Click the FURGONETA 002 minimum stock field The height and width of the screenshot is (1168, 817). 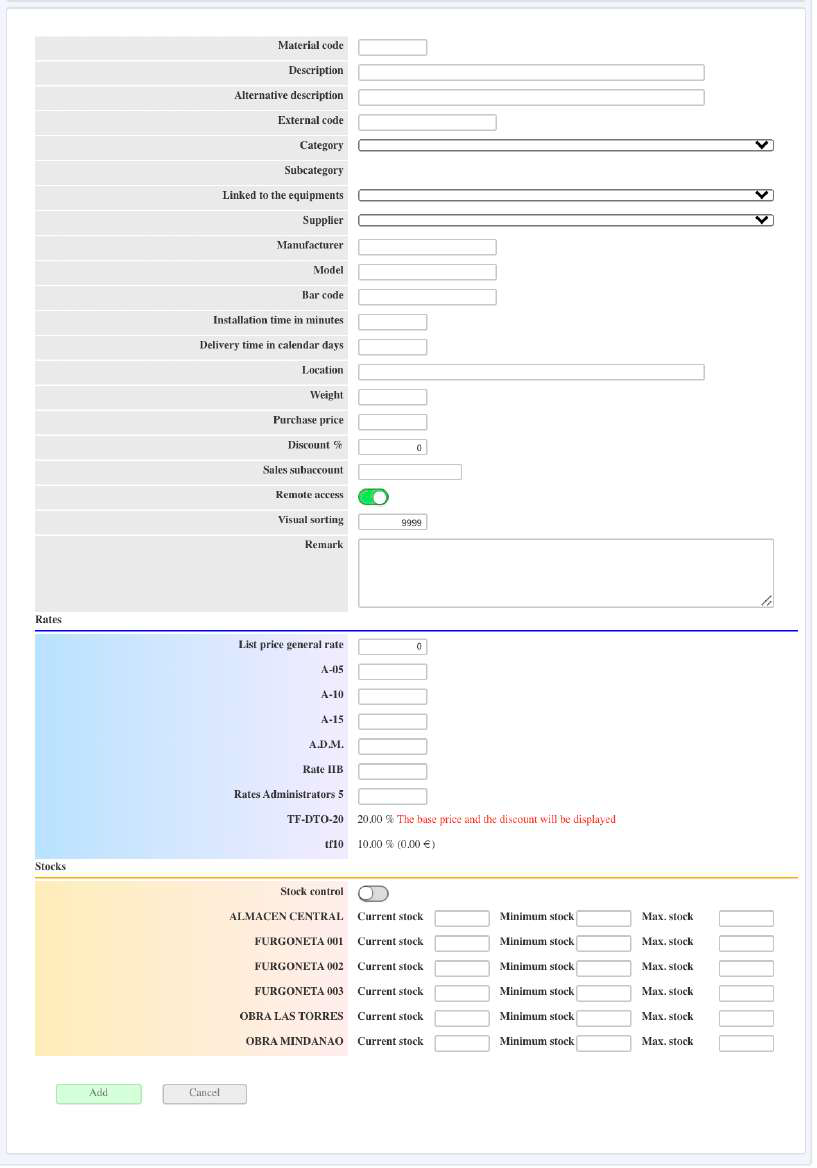[x=604, y=968]
